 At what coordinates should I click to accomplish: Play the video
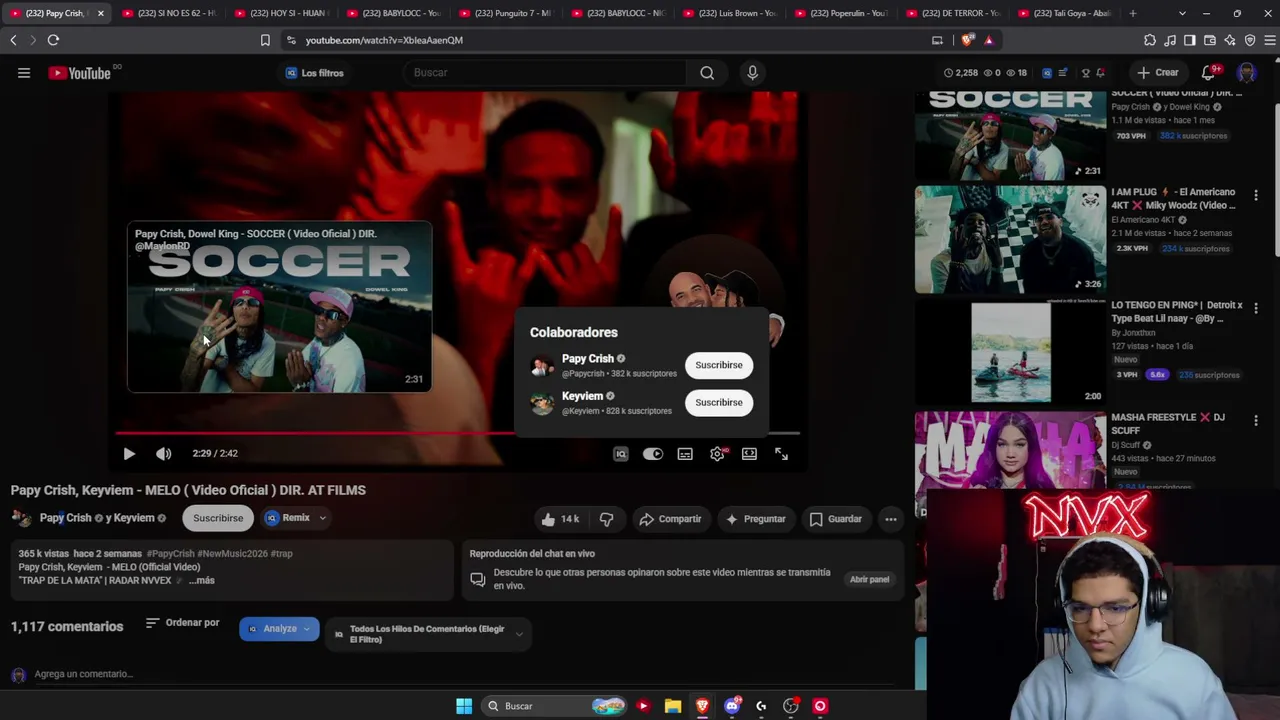point(129,454)
